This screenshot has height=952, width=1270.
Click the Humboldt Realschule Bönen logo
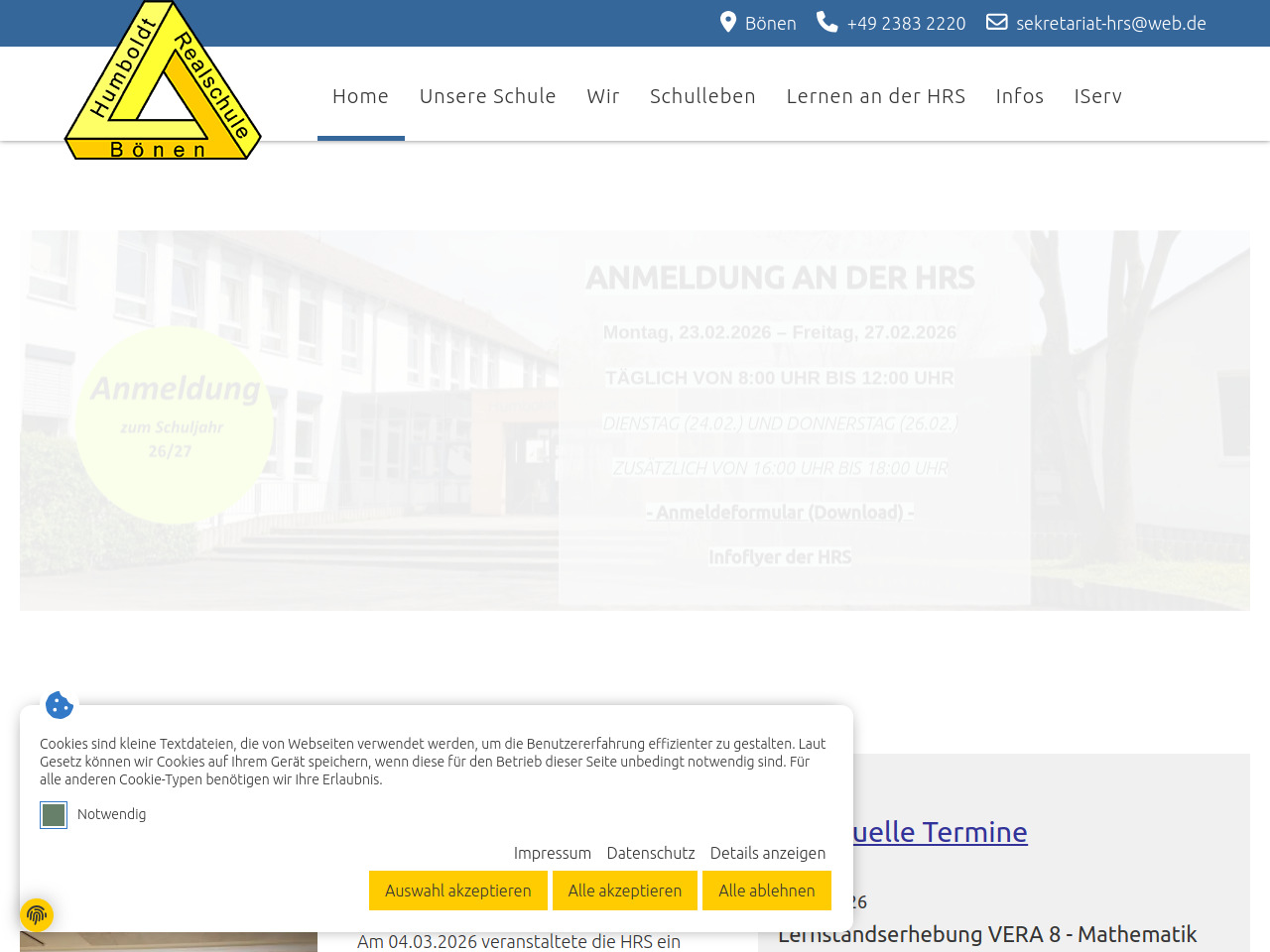click(x=163, y=81)
